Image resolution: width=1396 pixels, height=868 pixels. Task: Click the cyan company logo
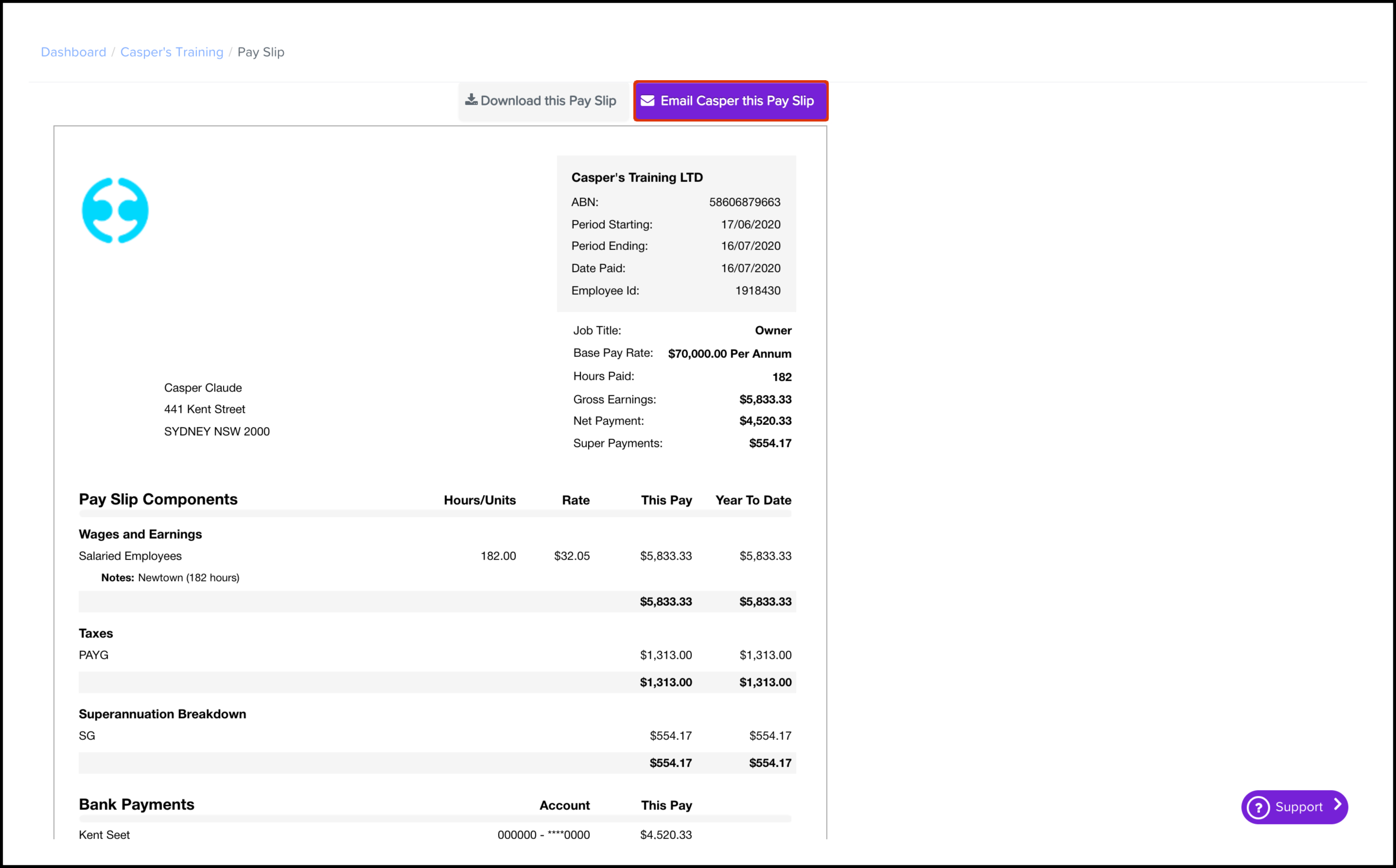(x=115, y=211)
